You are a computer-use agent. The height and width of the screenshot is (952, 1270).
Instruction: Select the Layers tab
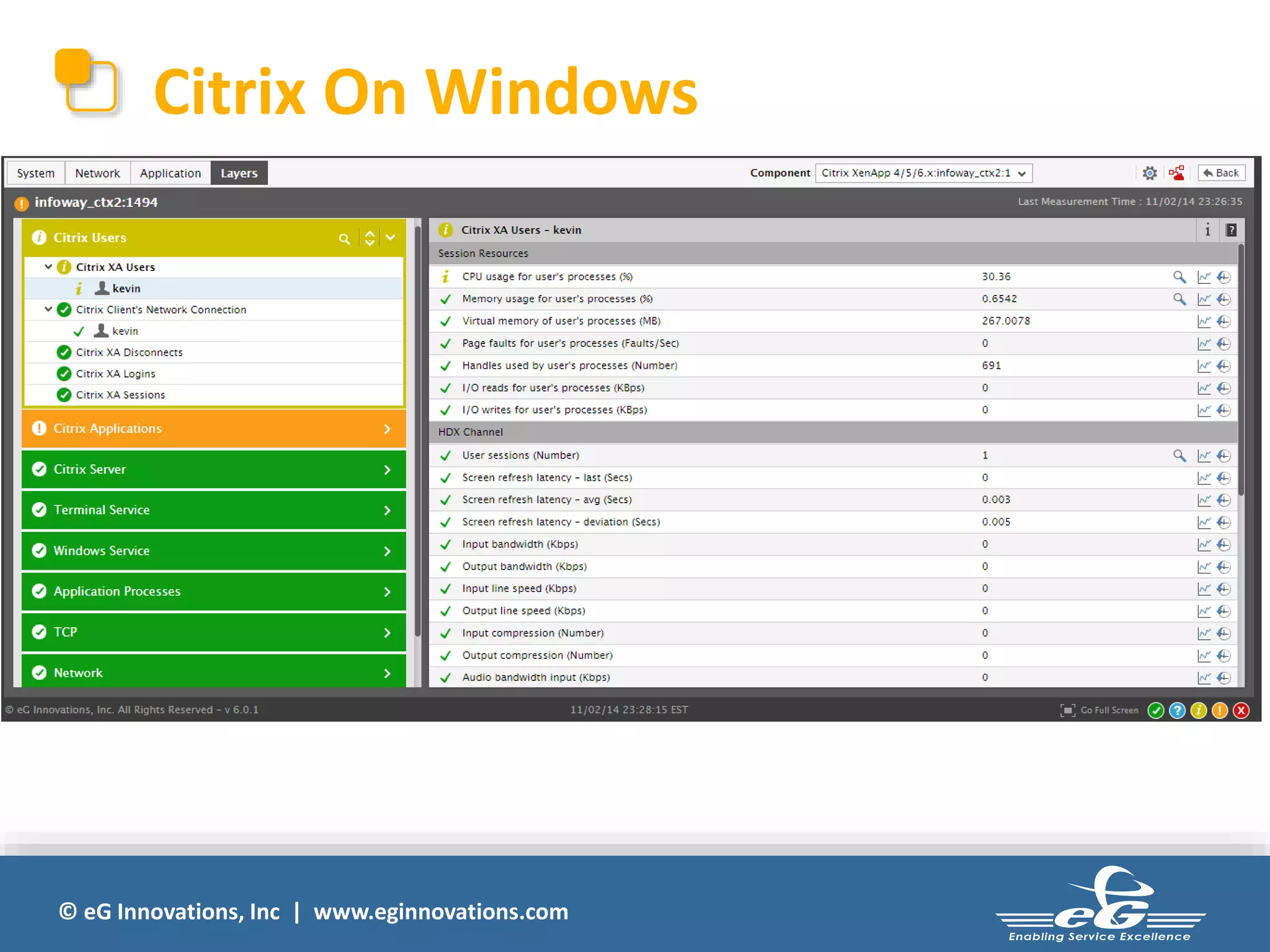tap(239, 173)
